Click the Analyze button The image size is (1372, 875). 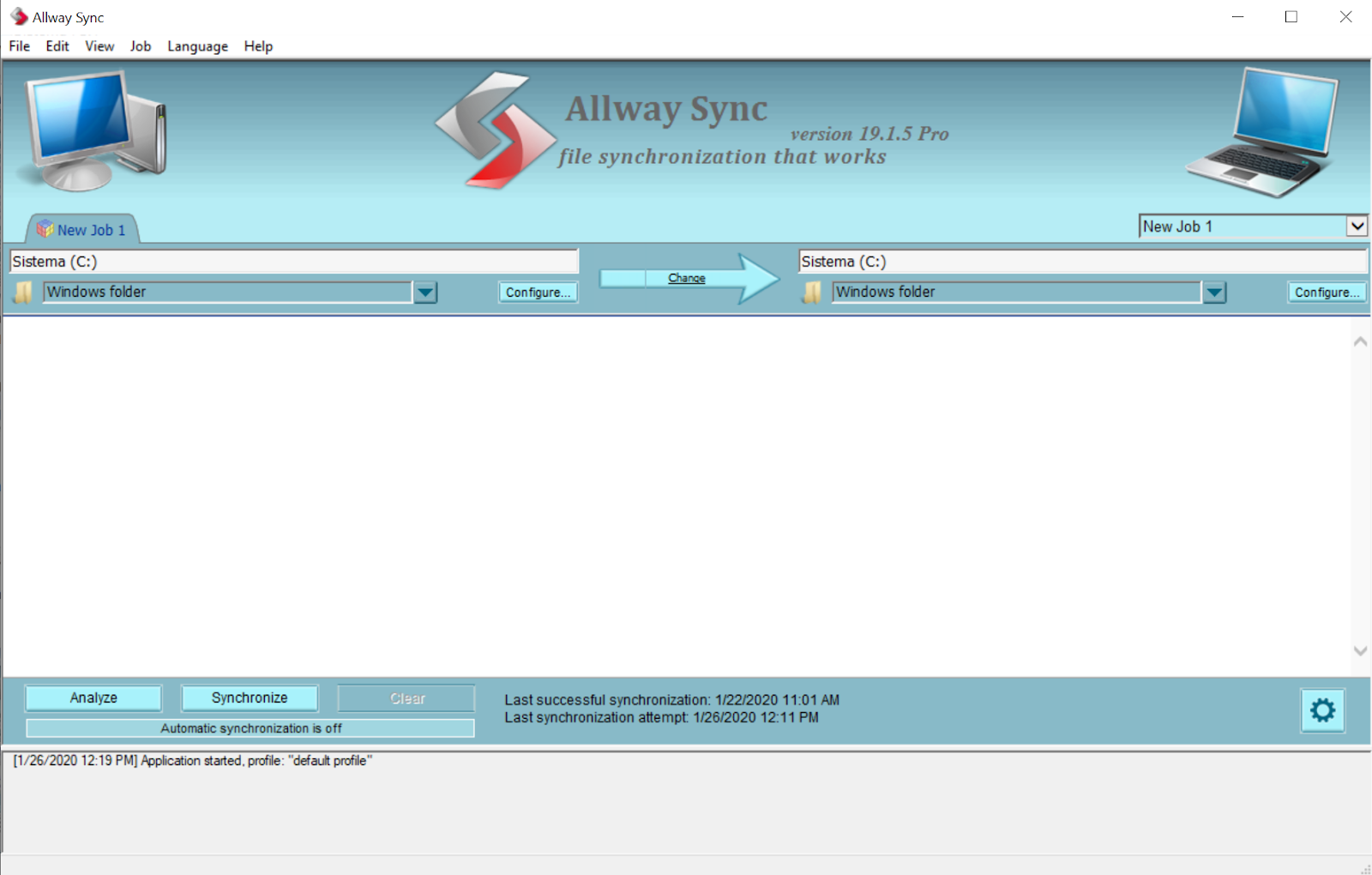point(93,697)
